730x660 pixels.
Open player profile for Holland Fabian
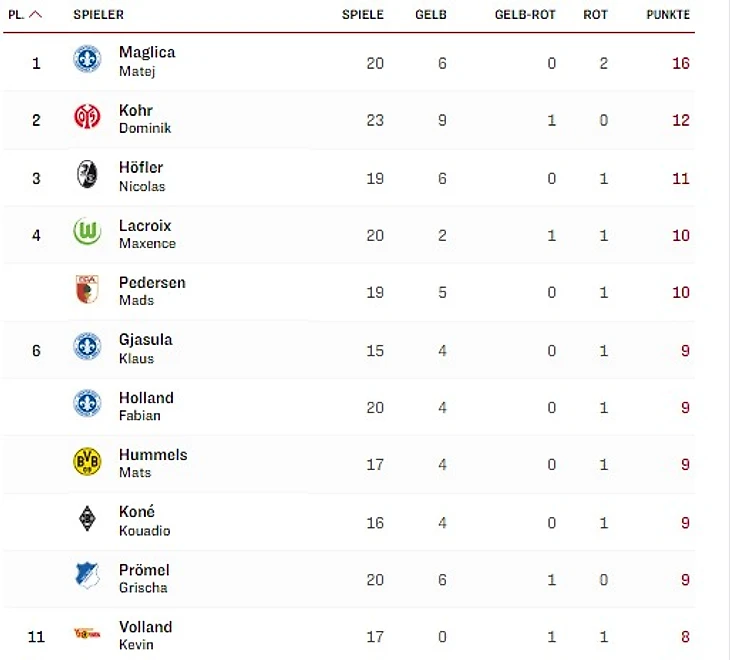[x=146, y=405]
